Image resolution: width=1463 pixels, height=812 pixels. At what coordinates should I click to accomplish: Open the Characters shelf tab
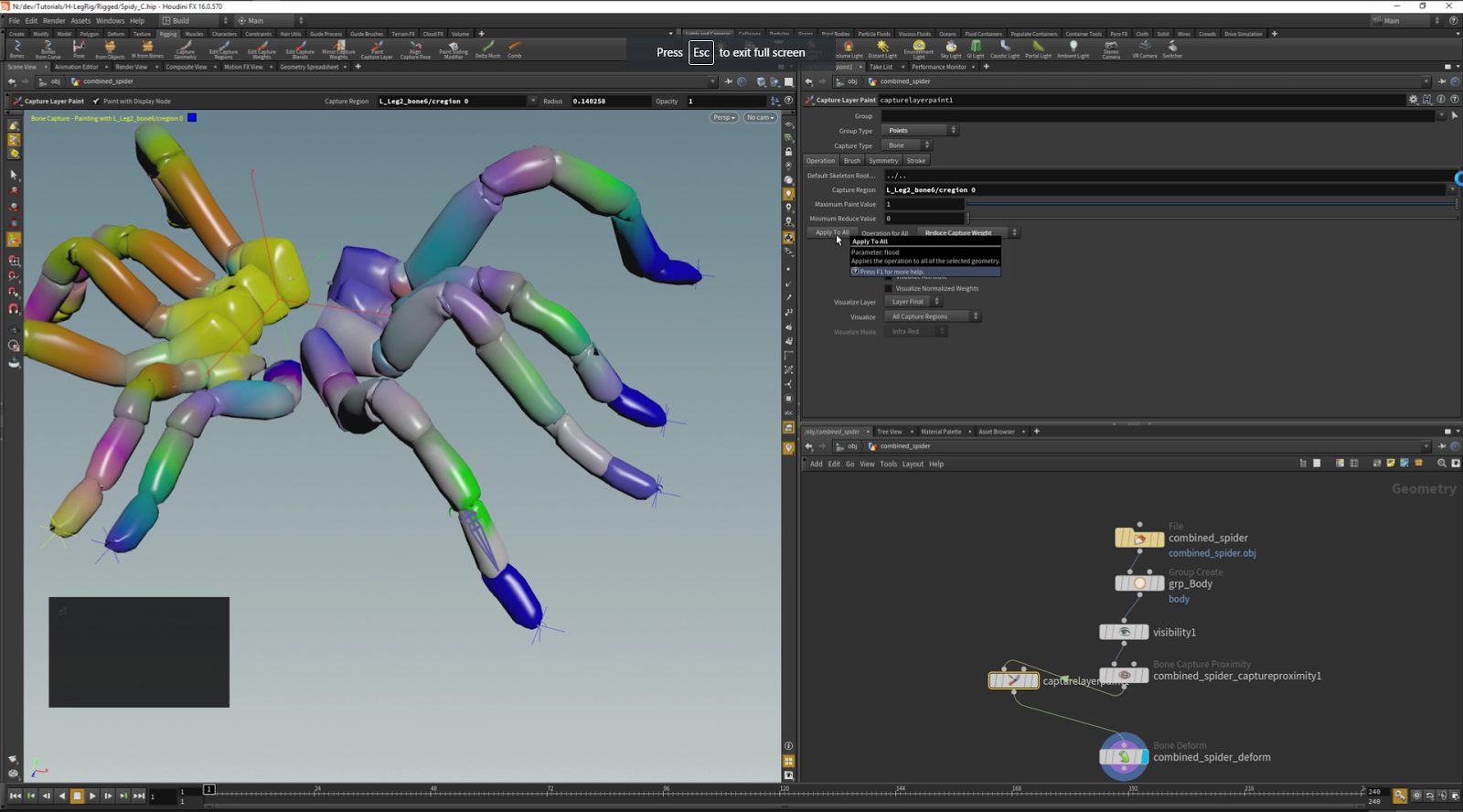pyautogui.click(x=224, y=34)
